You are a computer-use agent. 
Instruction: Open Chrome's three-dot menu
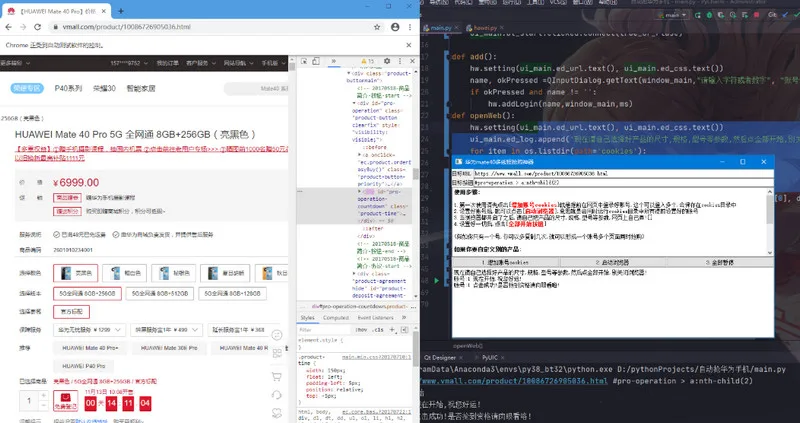coord(410,27)
